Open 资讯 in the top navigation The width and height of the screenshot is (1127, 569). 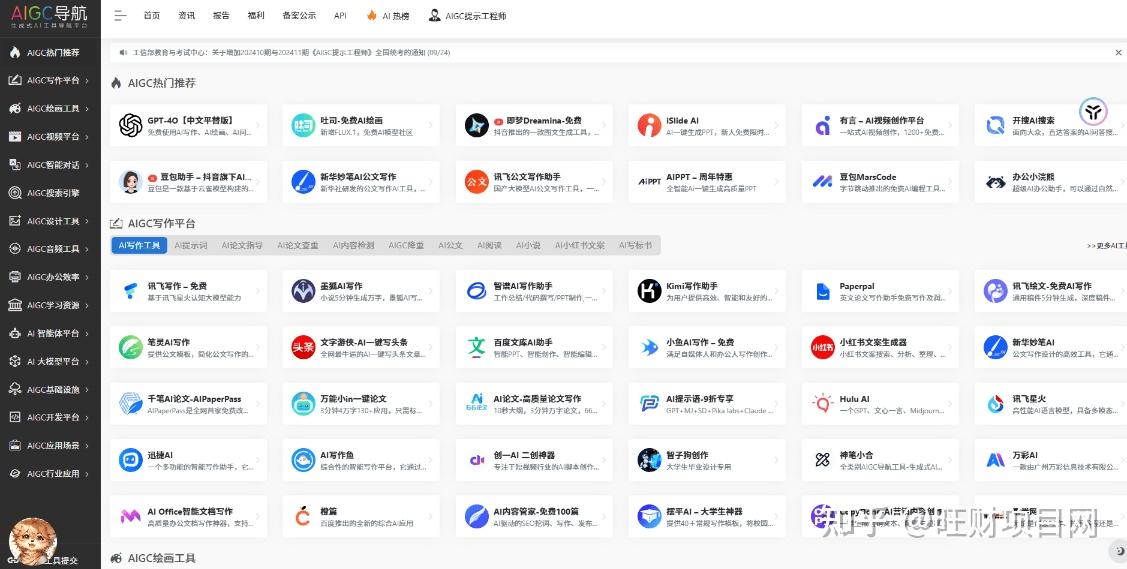tap(187, 15)
